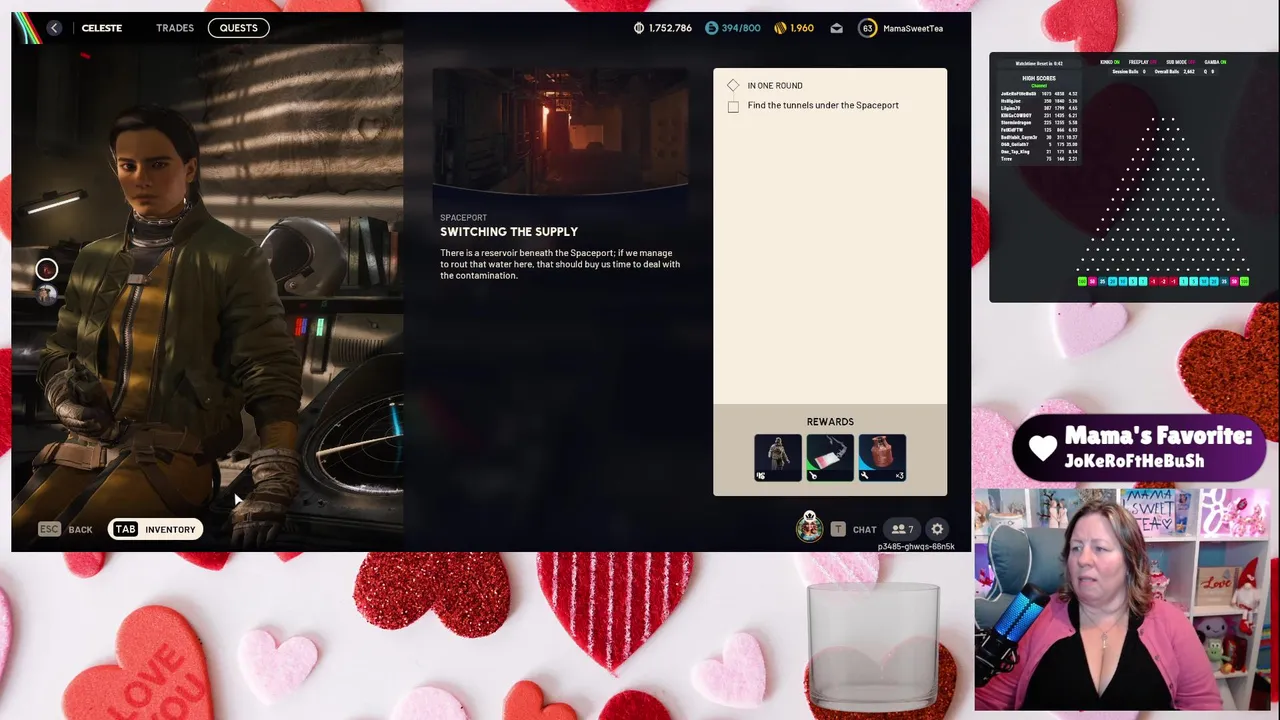This screenshot has width=1280, height=720.
Task: Click the TAB key icon
Action: point(125,529)
